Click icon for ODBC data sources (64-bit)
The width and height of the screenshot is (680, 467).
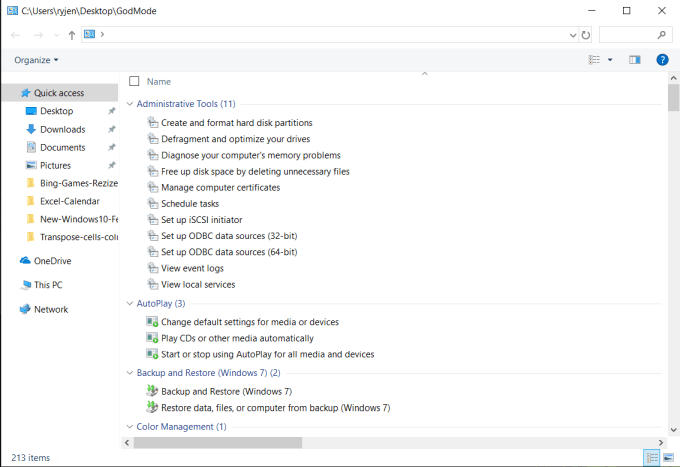coord(152,252)
